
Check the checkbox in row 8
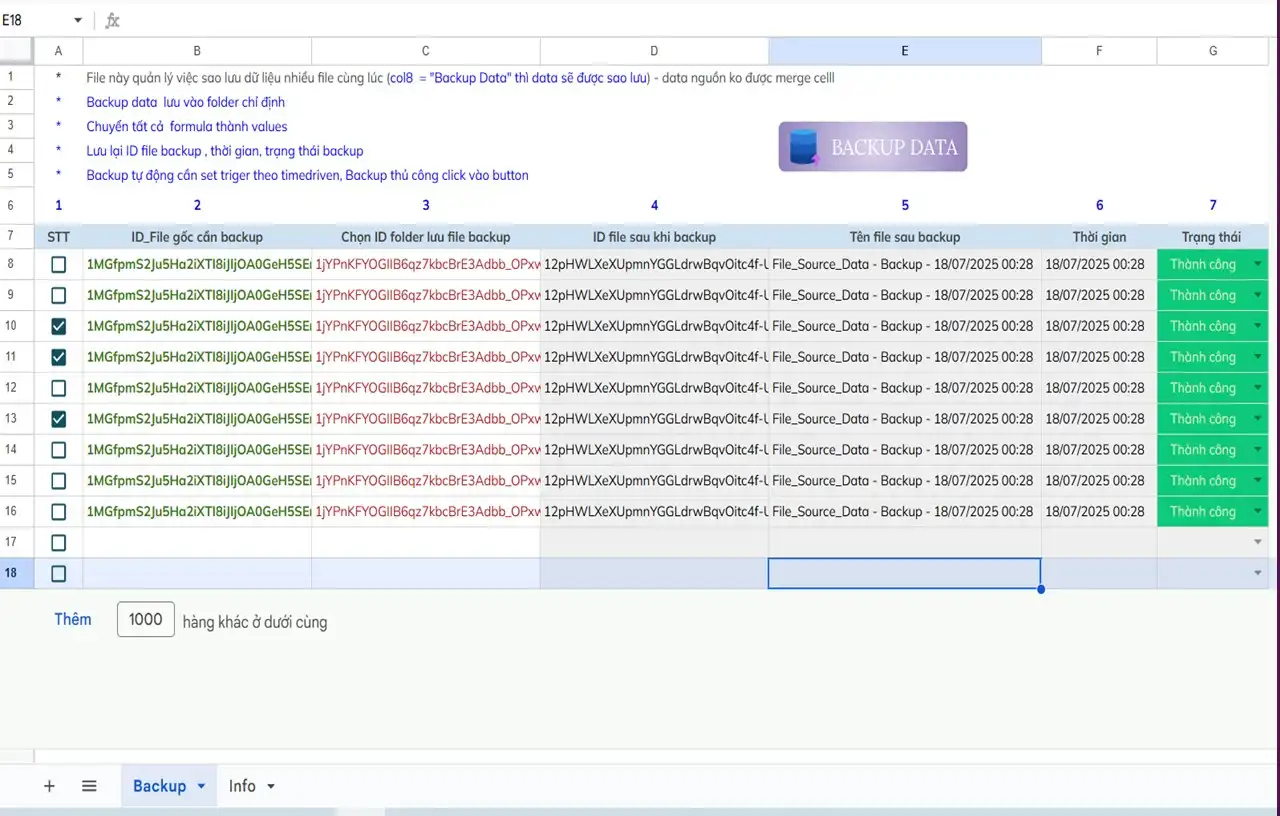point(58,265)
